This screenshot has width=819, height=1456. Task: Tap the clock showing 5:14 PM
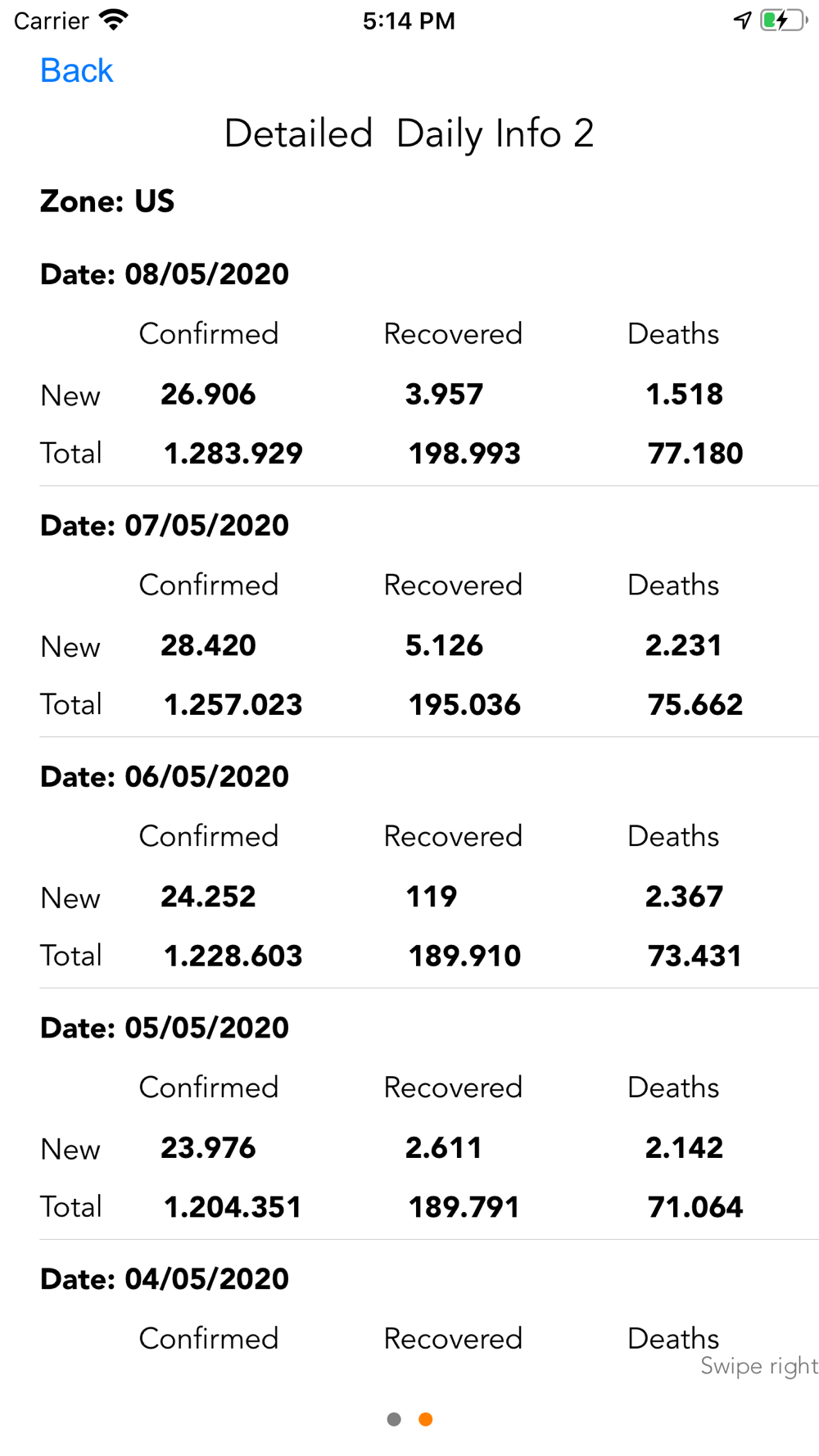coord(409,20)
